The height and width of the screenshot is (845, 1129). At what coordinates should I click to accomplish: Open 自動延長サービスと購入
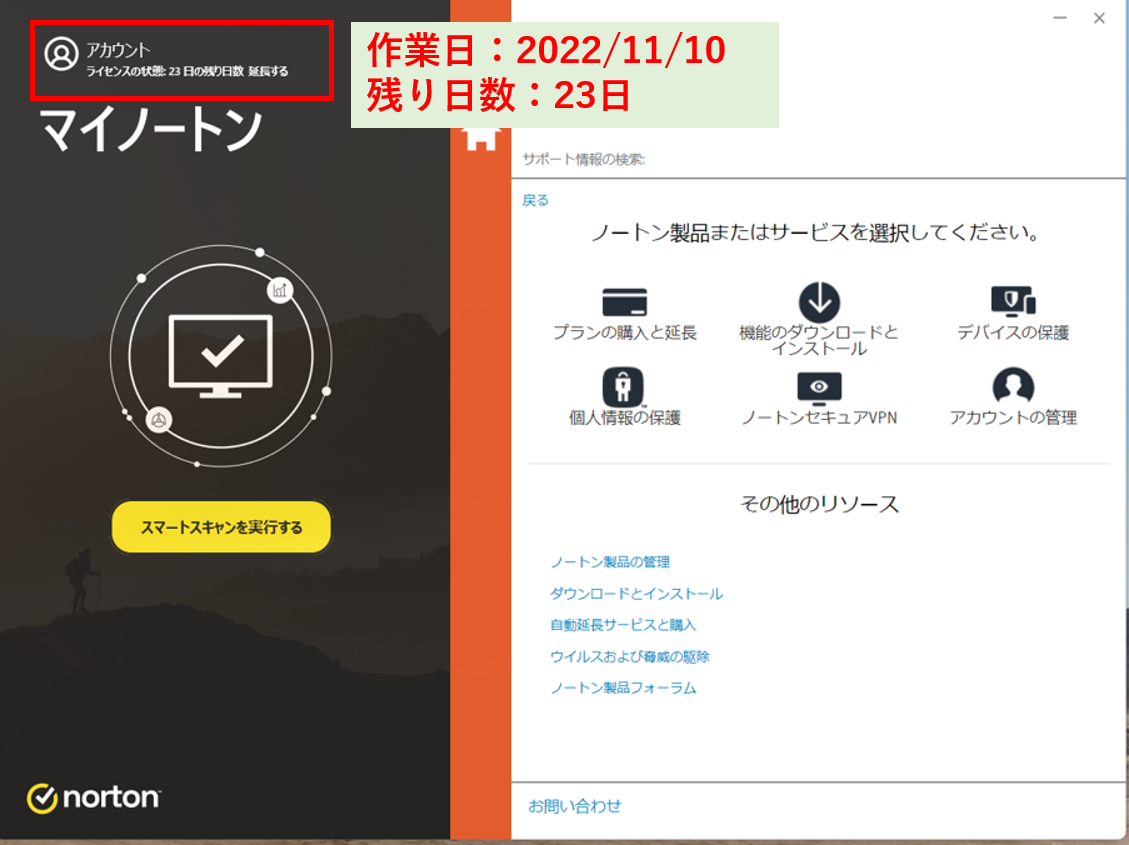tap(622, 625)
